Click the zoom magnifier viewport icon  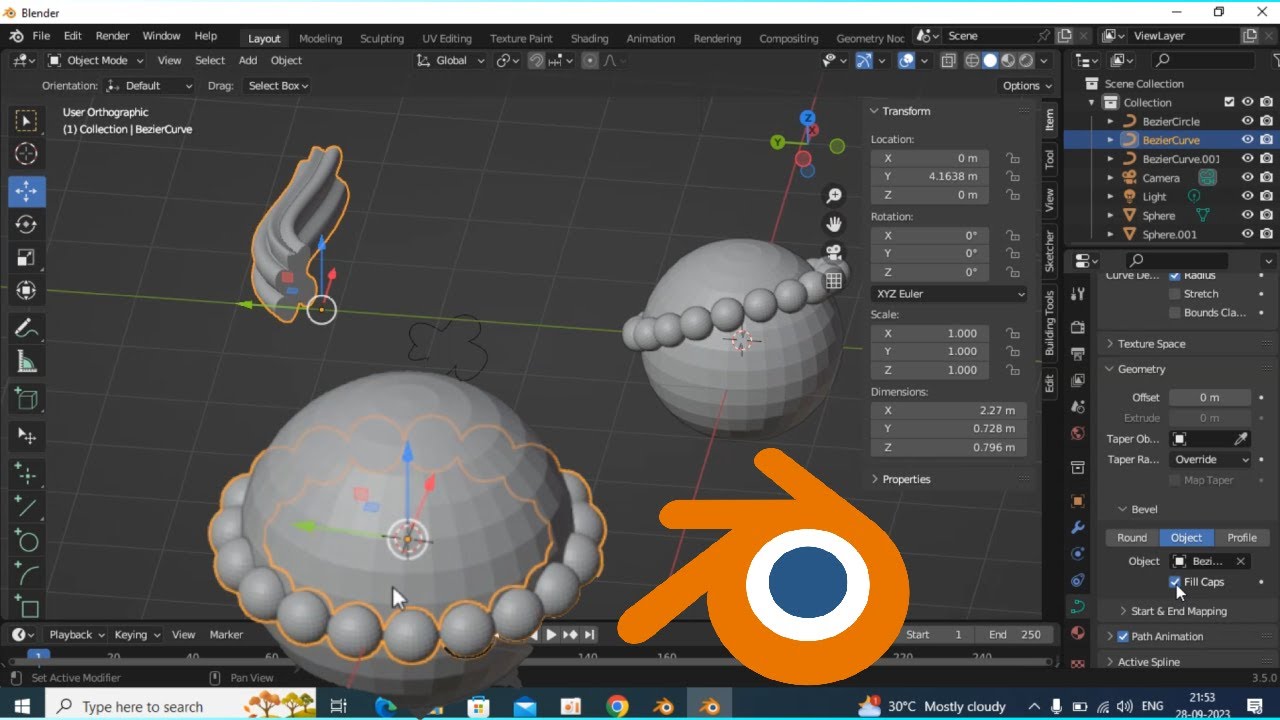[833, 196]
